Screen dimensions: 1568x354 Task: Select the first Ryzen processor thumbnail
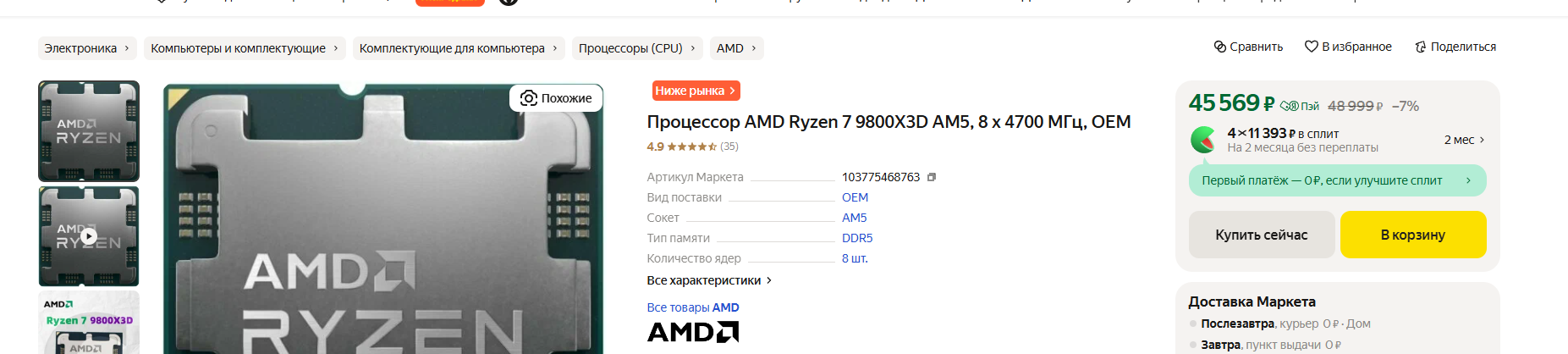click(x=89, y=131)
